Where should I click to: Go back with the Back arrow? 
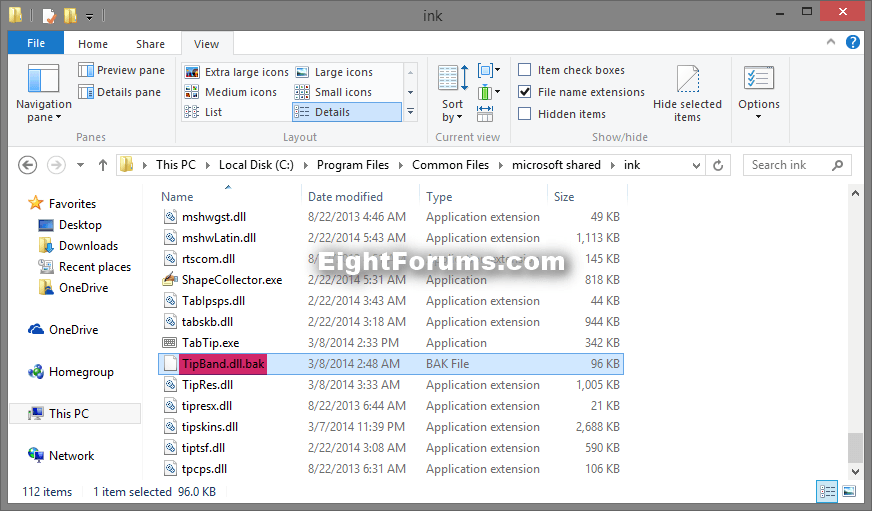pyautogui.click(x=28, y=165)
